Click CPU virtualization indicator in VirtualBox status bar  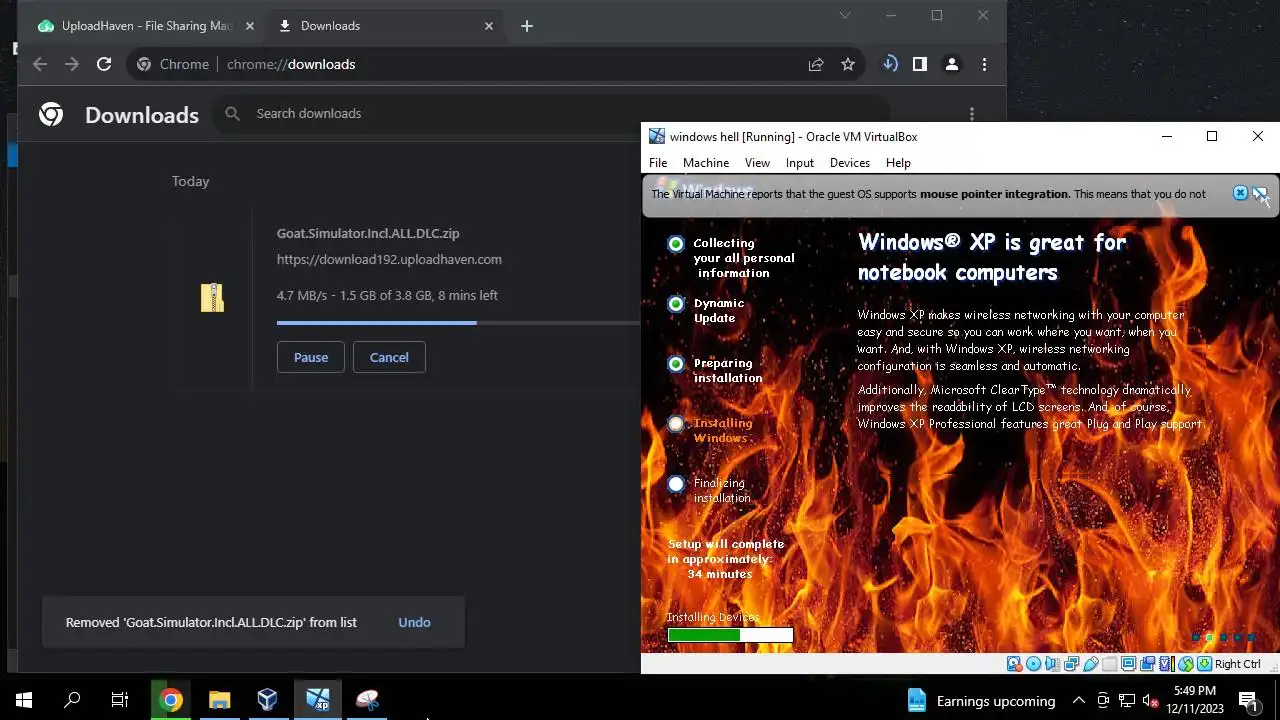pos(1167,664)
